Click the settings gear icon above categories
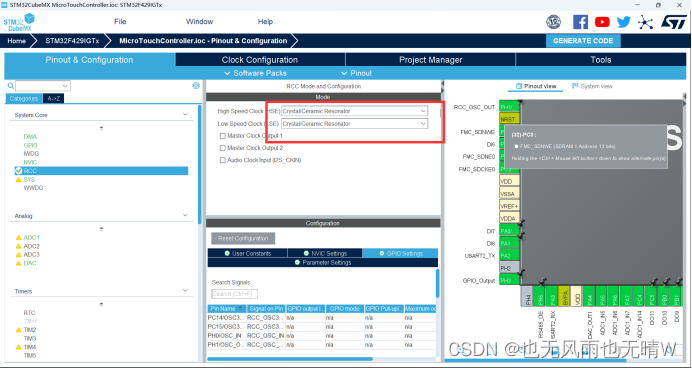Viewport: 692px width, 368px height. point(196,86)
